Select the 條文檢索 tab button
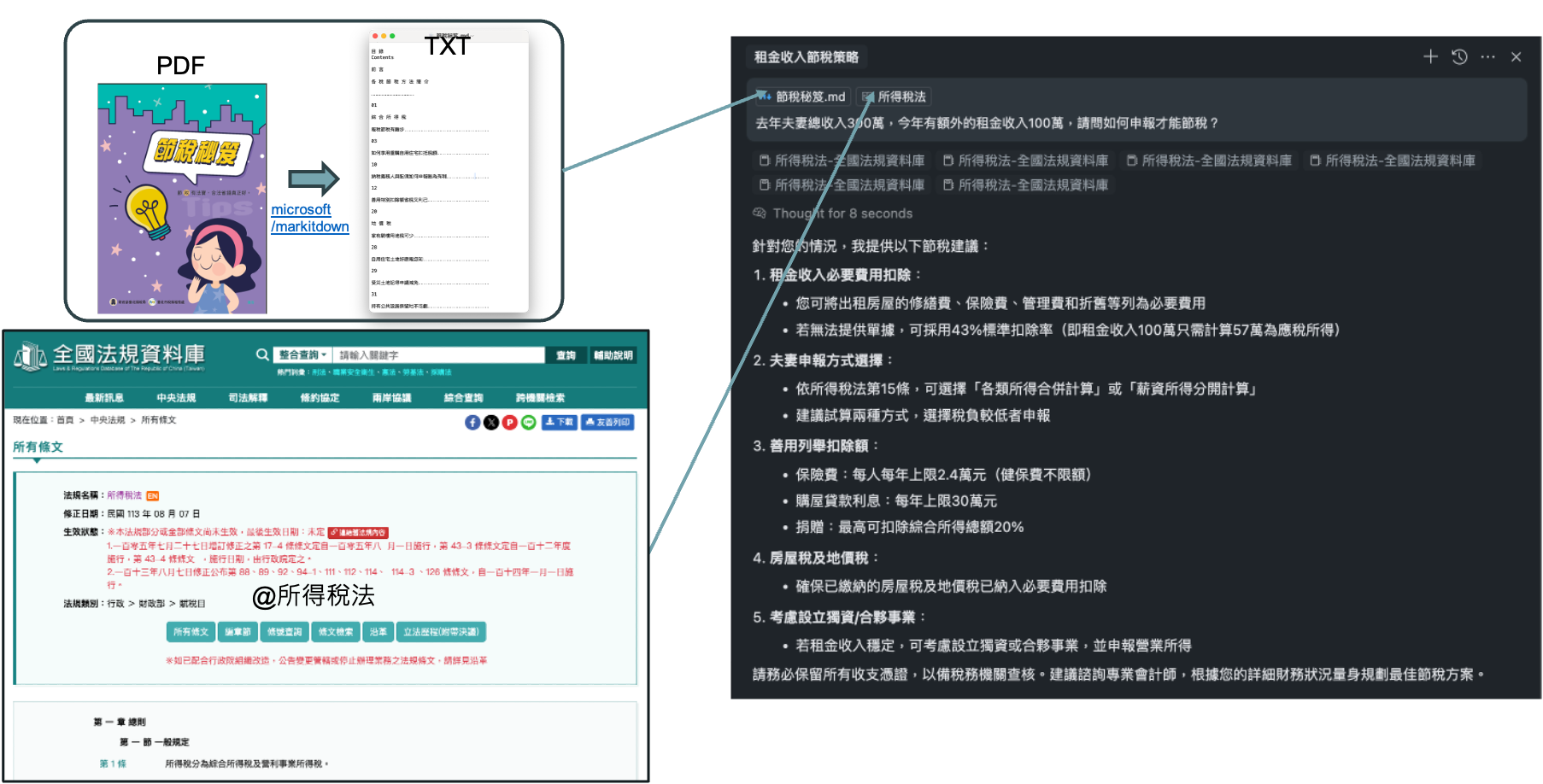Image resolution: width=1543 pixels, height=784 pixels. 336,632
